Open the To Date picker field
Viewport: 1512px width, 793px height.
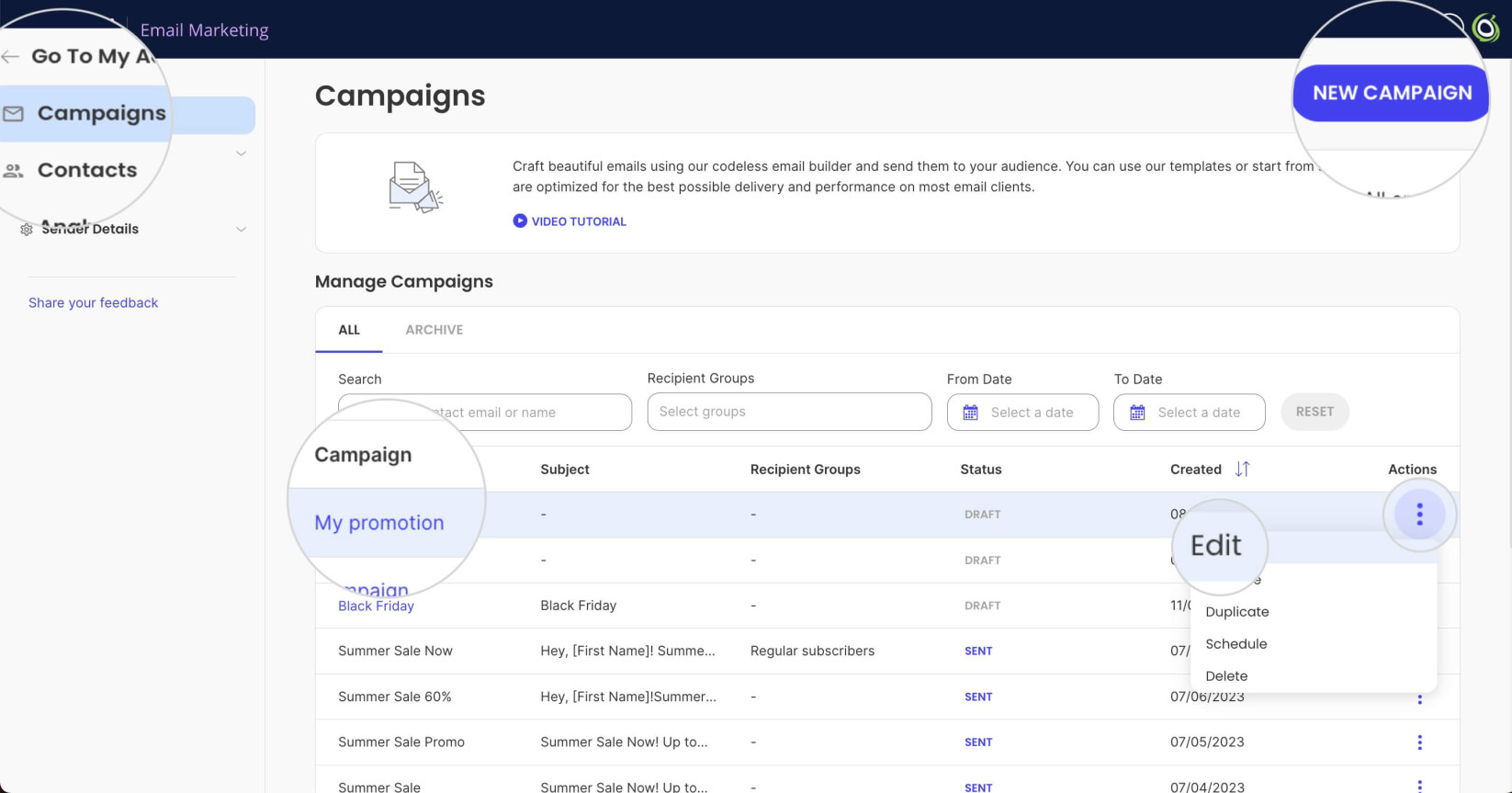[1189, 413]
